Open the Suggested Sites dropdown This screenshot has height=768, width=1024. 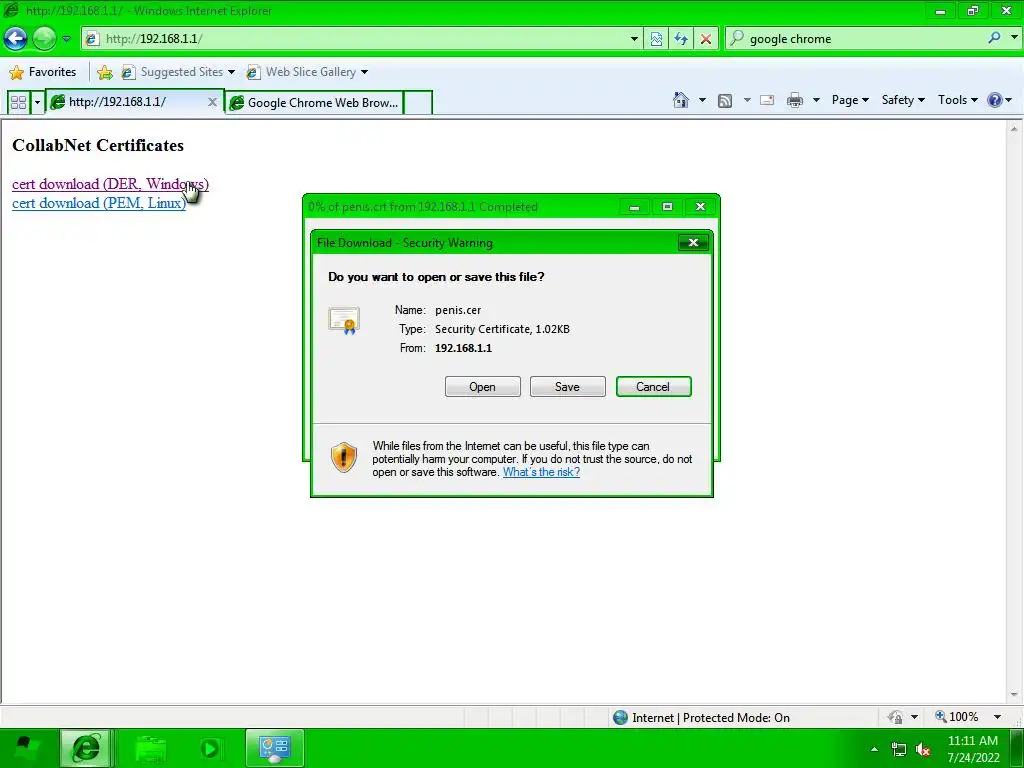click(178, 72)
